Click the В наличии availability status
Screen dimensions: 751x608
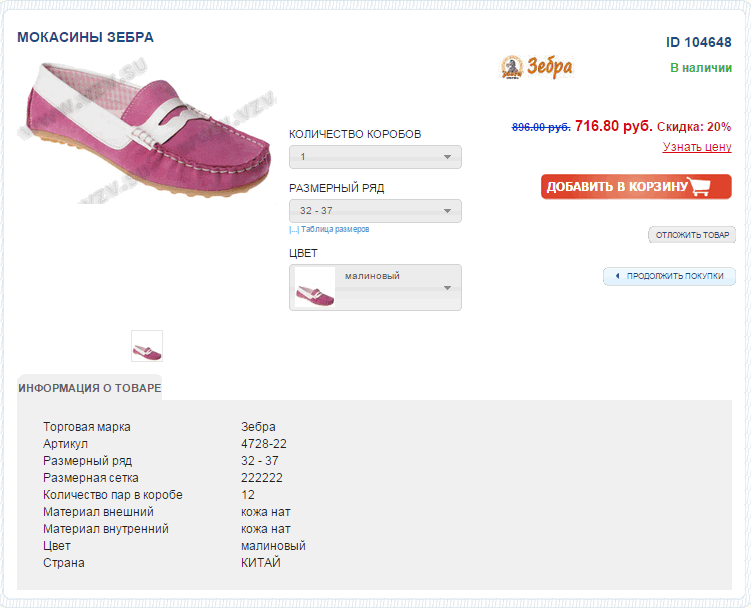[700, 67]
